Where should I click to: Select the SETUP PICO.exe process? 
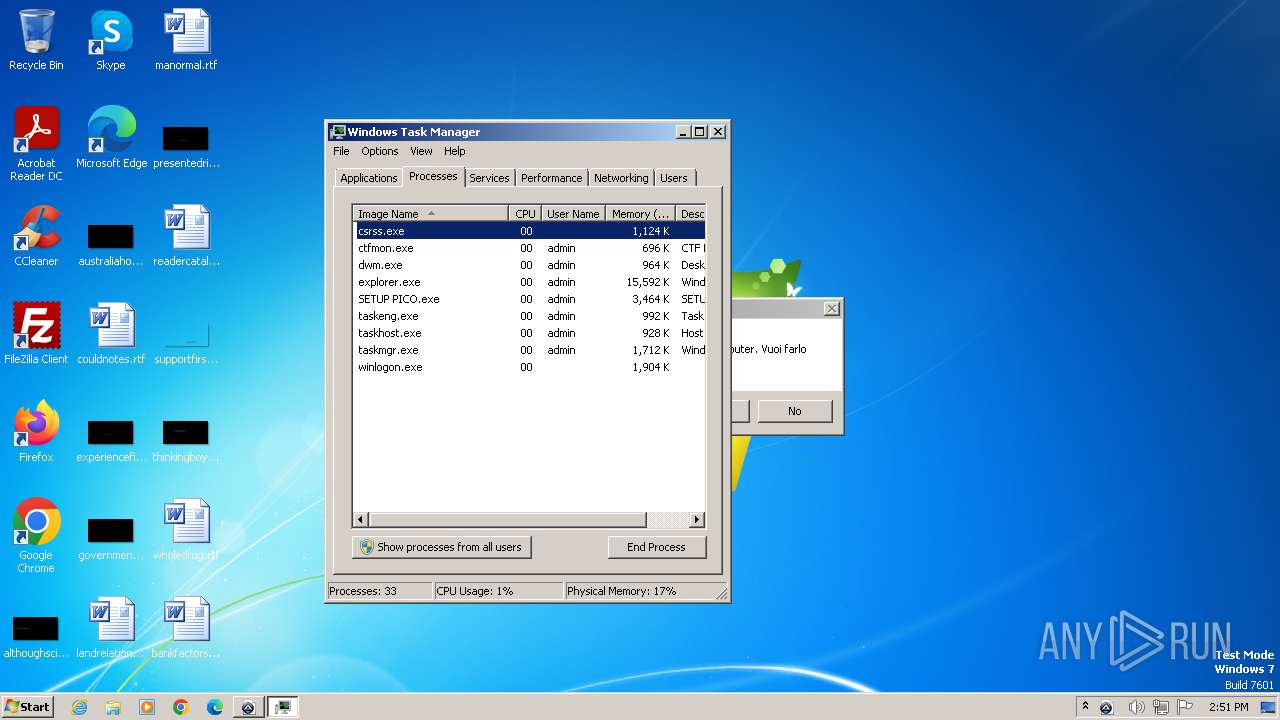529,299
